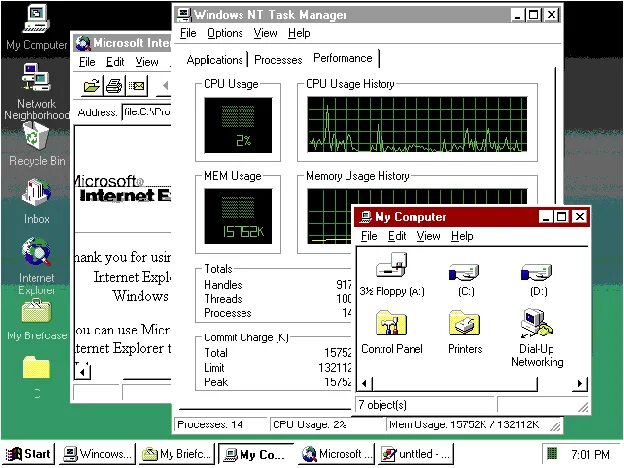The image size is (624, 468).
Task: Switch to My Briefcase taskbar button
Action: [177, 454]
